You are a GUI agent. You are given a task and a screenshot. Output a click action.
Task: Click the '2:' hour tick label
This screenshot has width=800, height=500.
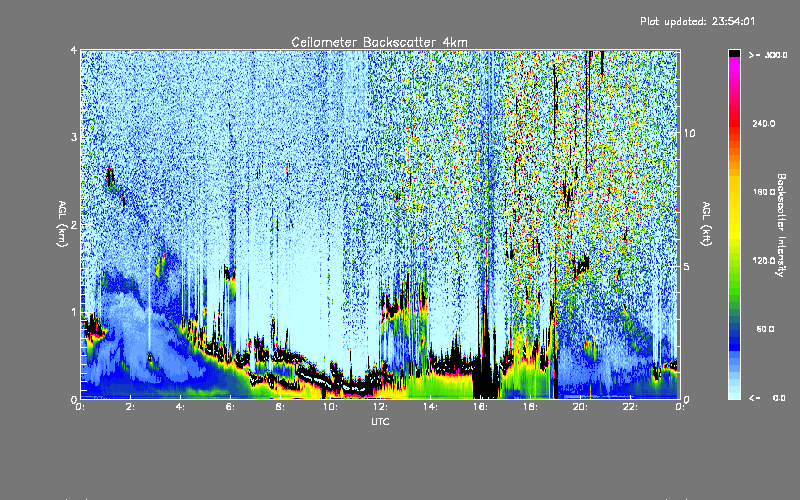point(130,407)
